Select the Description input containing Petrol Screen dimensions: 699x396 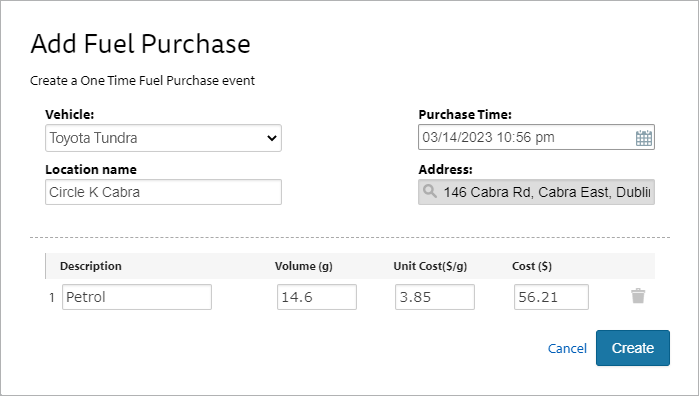(137, 297)
